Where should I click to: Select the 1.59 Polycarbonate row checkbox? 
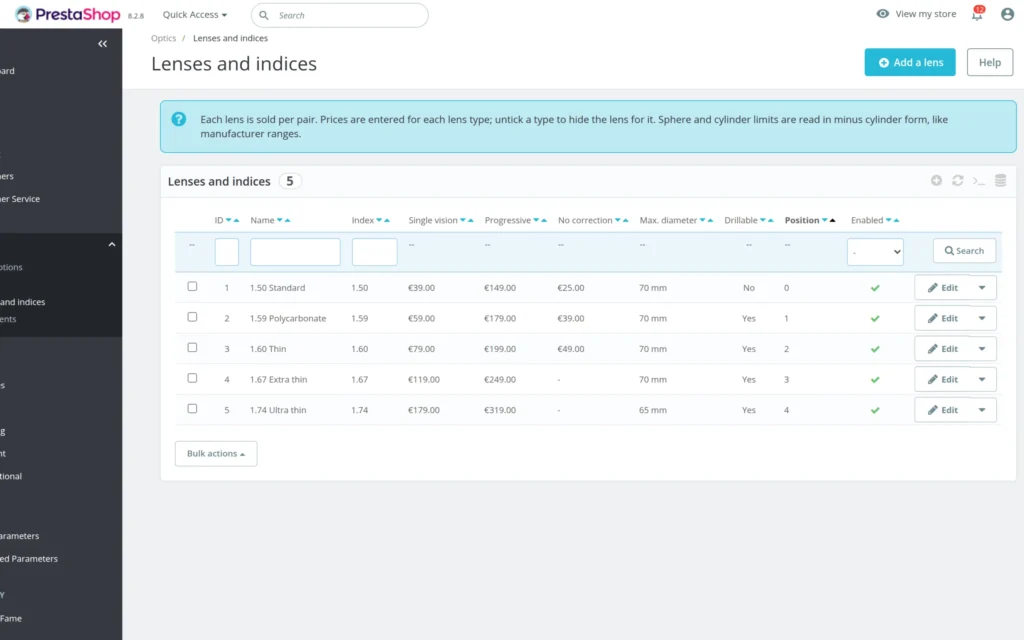[192, 317]
